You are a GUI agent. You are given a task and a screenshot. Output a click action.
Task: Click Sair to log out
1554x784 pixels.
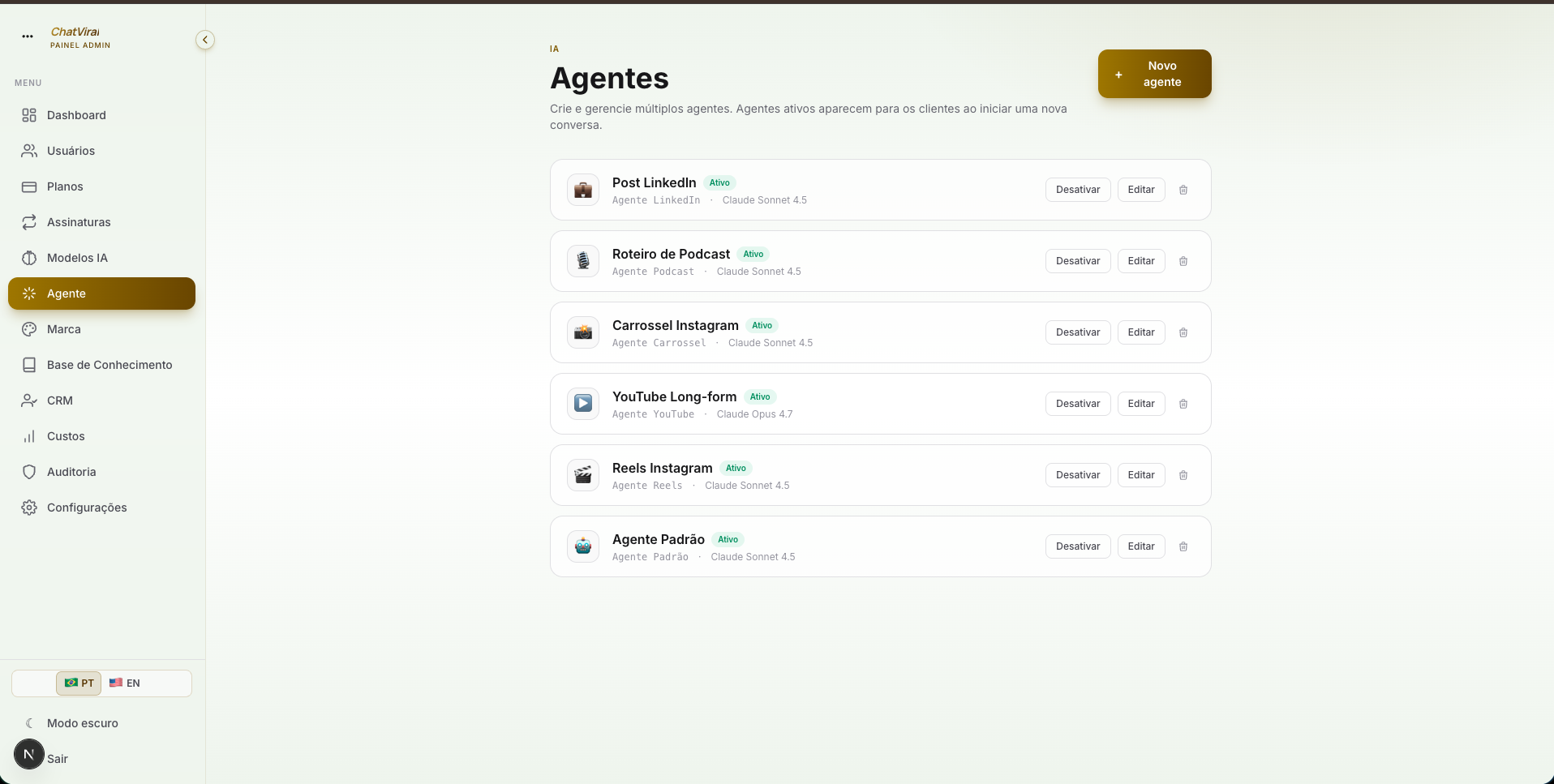pyautogui.click(x=58, y=759)
